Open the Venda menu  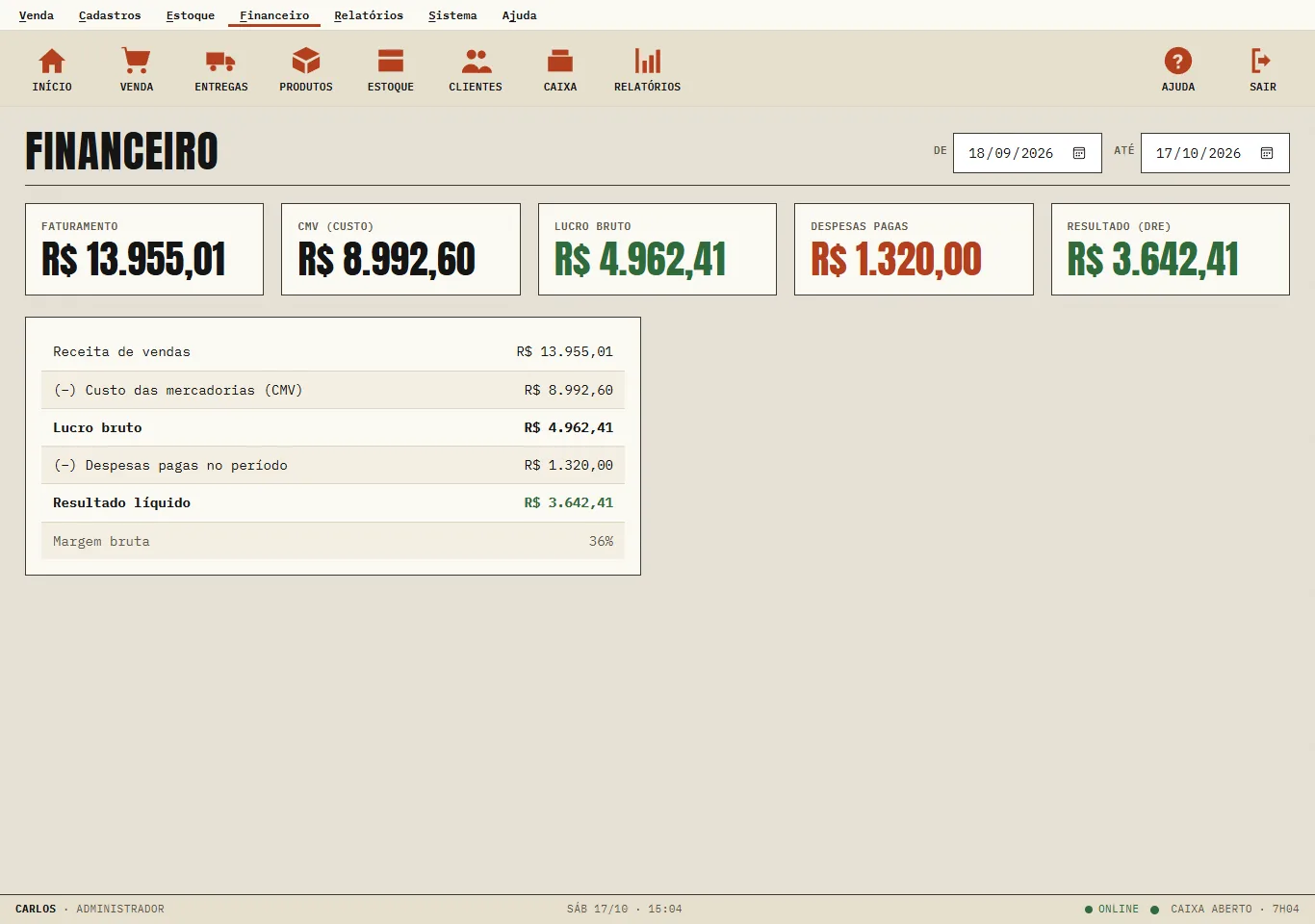[37, 15]
